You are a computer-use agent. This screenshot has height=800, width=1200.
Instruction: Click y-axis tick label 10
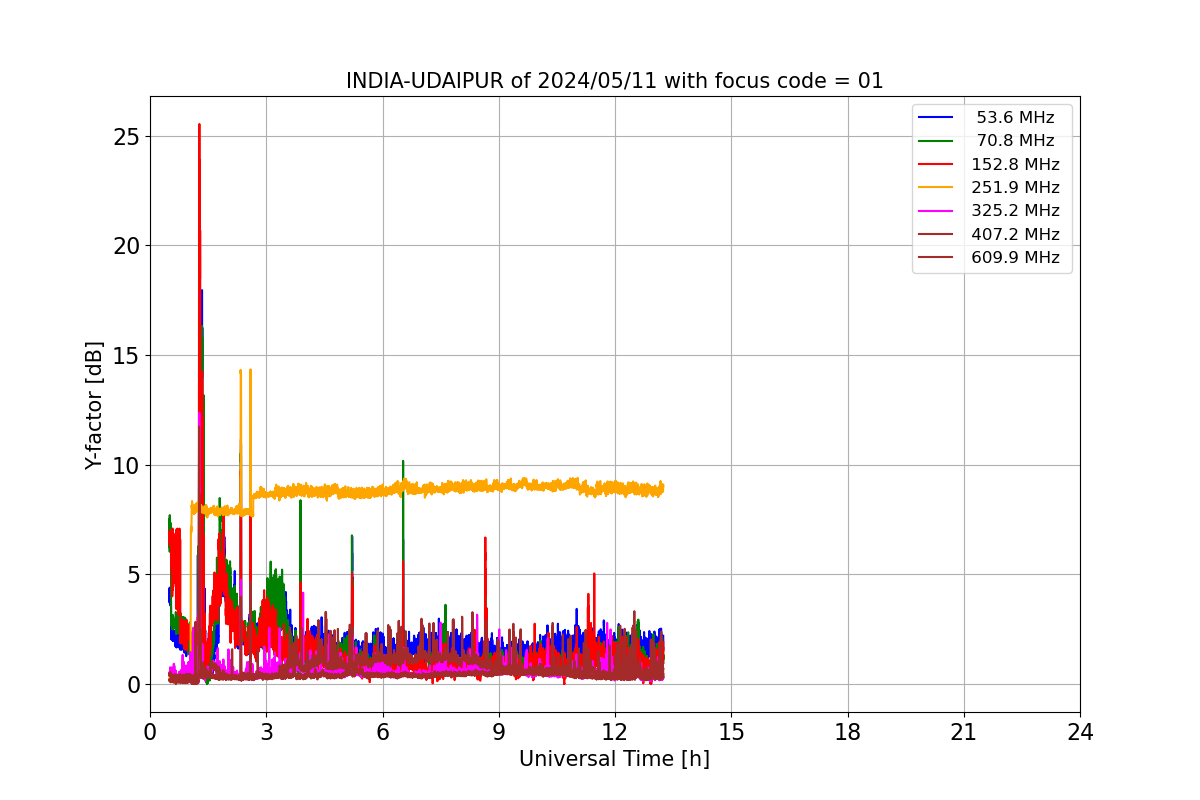[126, 466]
